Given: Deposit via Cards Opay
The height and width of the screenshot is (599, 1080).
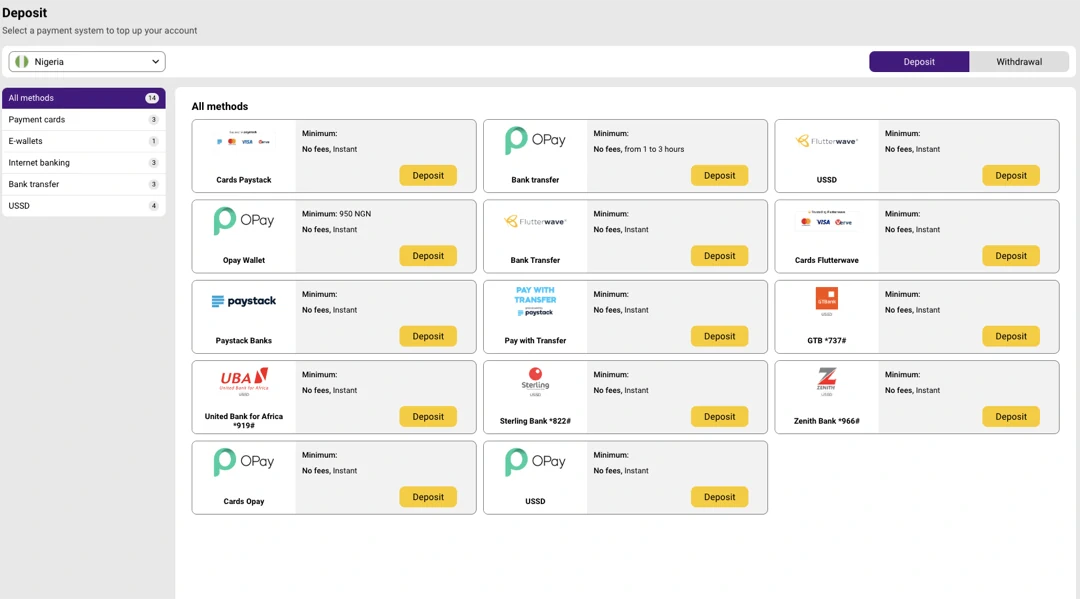Looking at the screenshot, I should pyautogui.click(x=428, y=496).
